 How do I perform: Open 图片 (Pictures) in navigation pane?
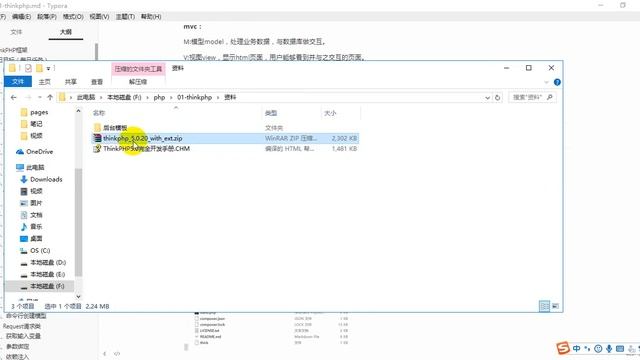(x=36, y=203)
